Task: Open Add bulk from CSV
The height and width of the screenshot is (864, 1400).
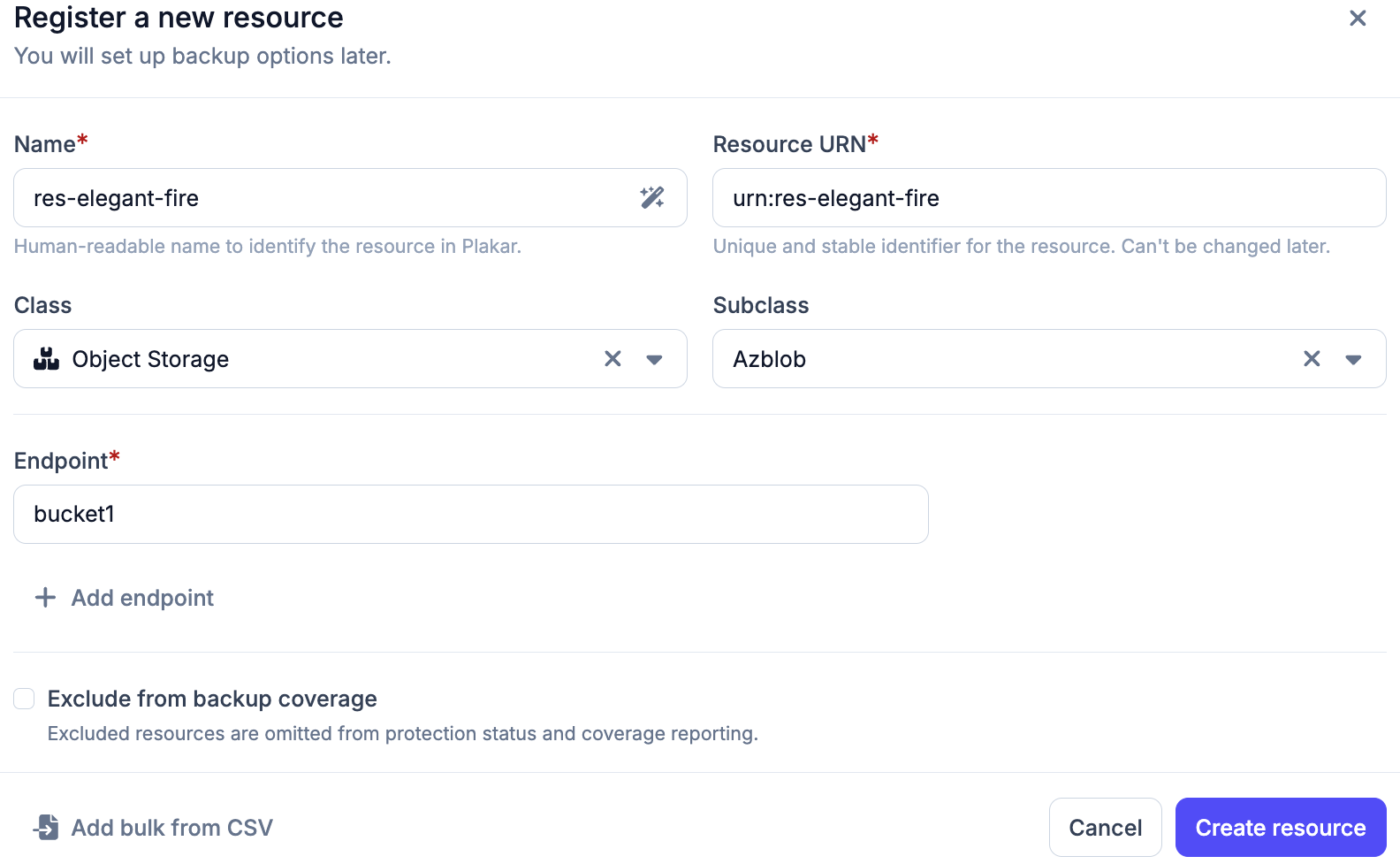Action: [153, 828]
